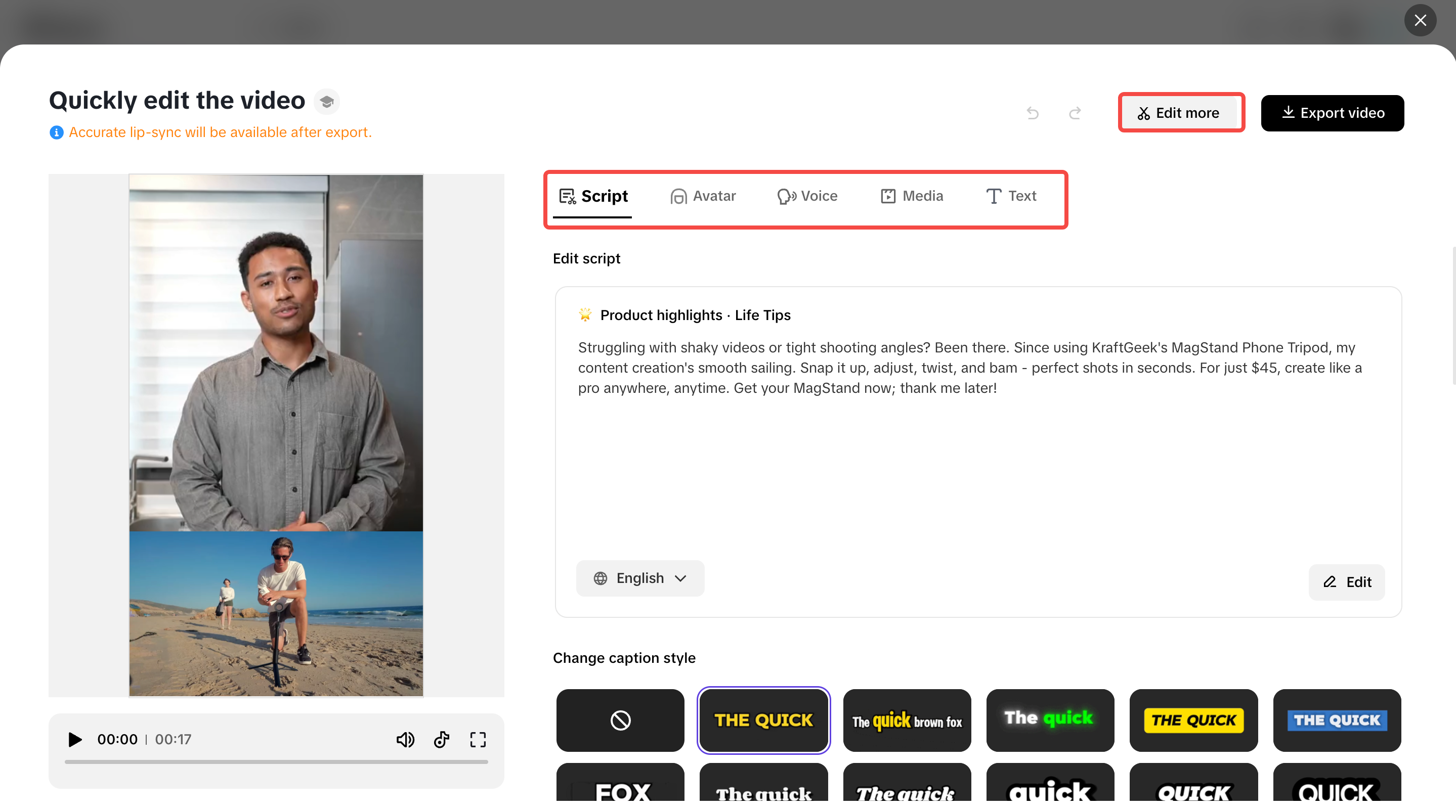The width and height of the screenshot is (1456, 812).
Task: Undo the last change
Action: (1033, 112)
